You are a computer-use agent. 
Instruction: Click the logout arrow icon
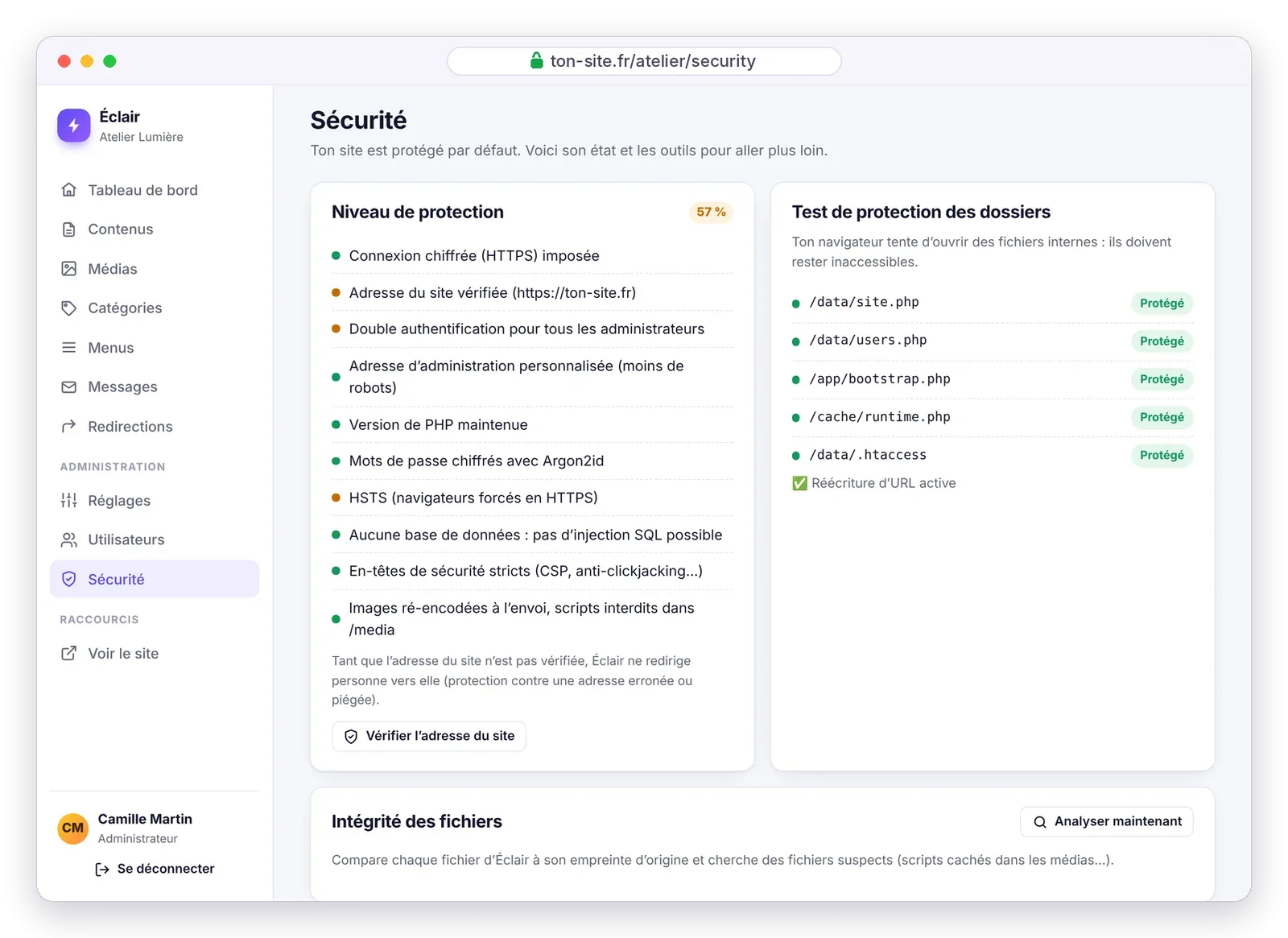tap(102, 870)
